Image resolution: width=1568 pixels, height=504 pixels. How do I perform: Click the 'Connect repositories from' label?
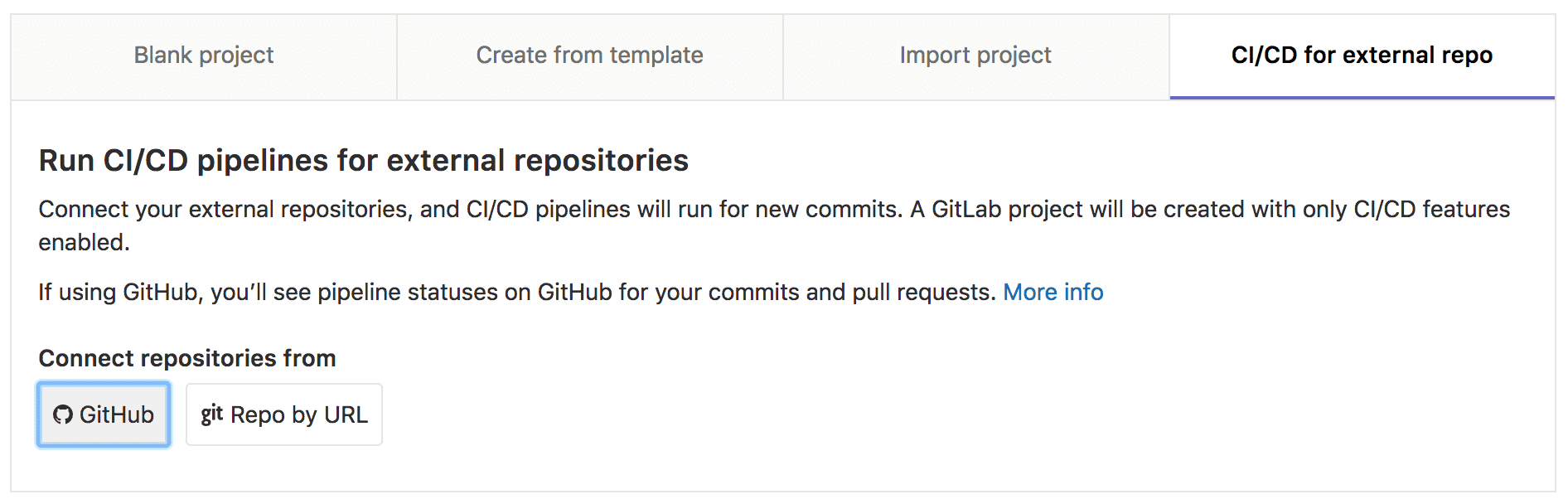(x=187, y=358)
